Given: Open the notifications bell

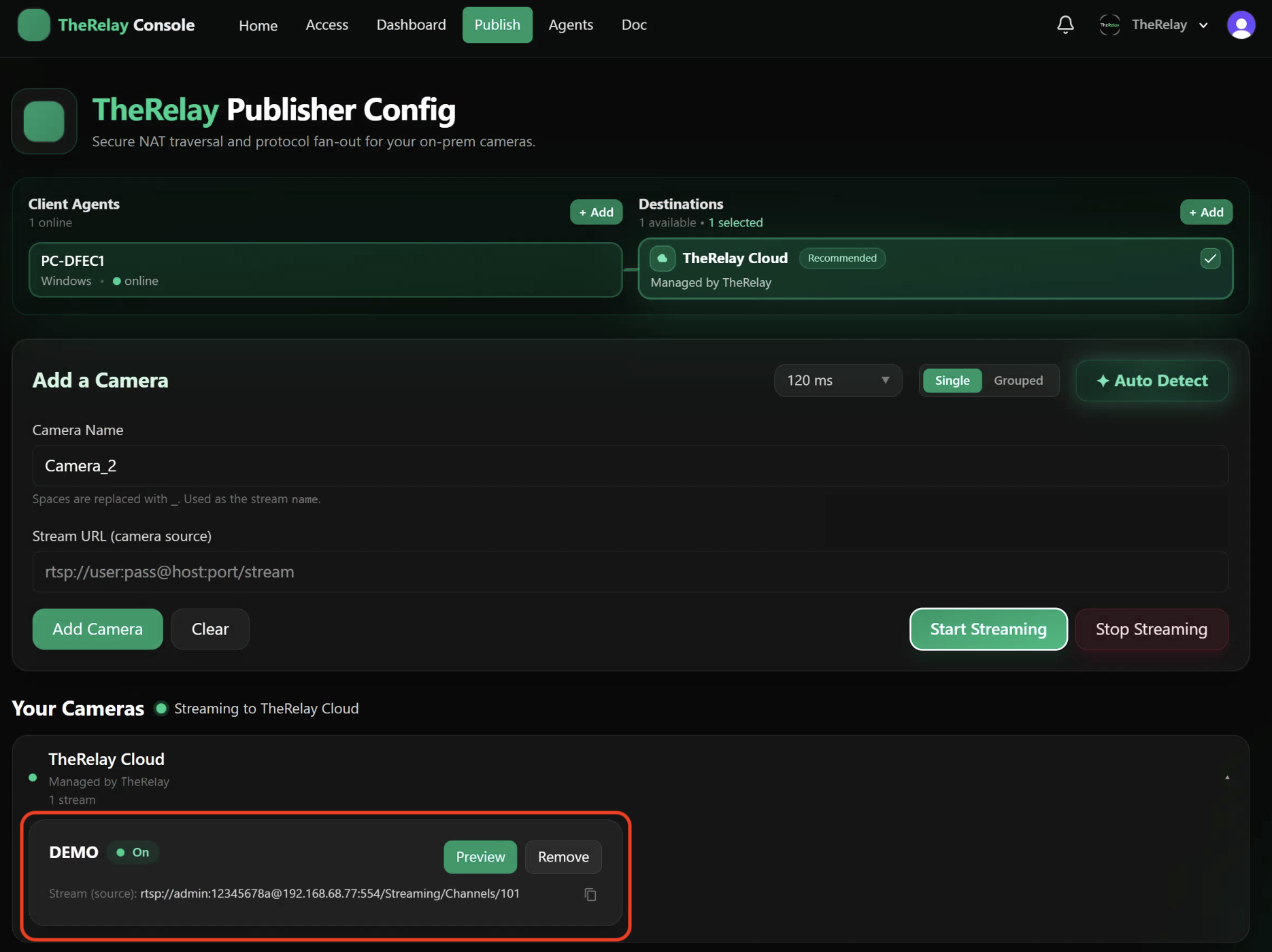Looking at the screenshot, I should coord(1065,25).
